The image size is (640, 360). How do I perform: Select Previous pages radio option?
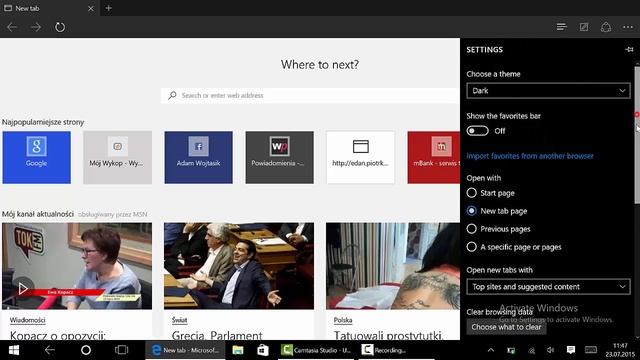471,229
